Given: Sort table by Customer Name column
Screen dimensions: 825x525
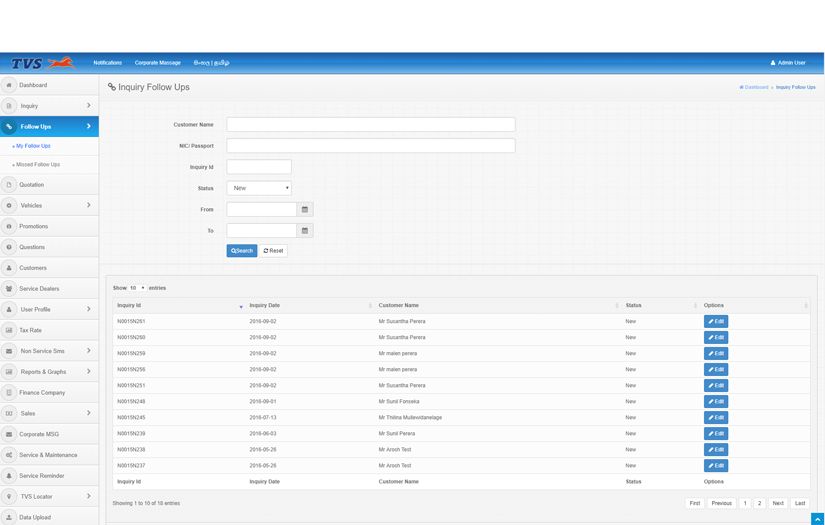Looking at the screenshot, I should tap(498, 306).
